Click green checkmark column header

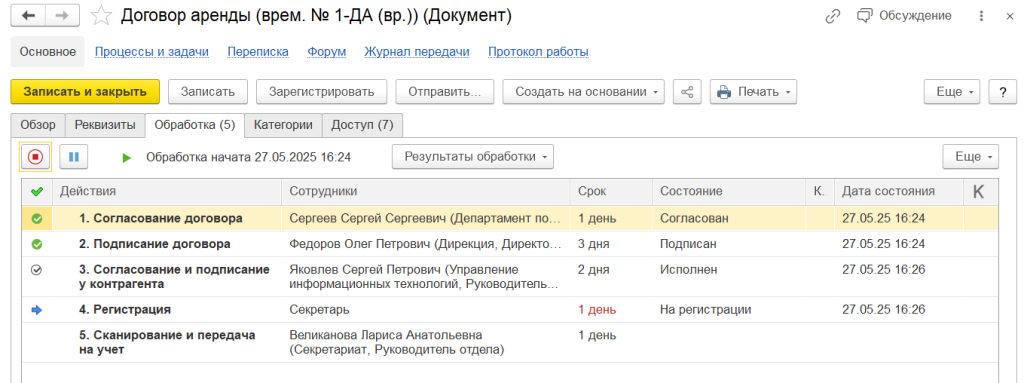(37, 192)
